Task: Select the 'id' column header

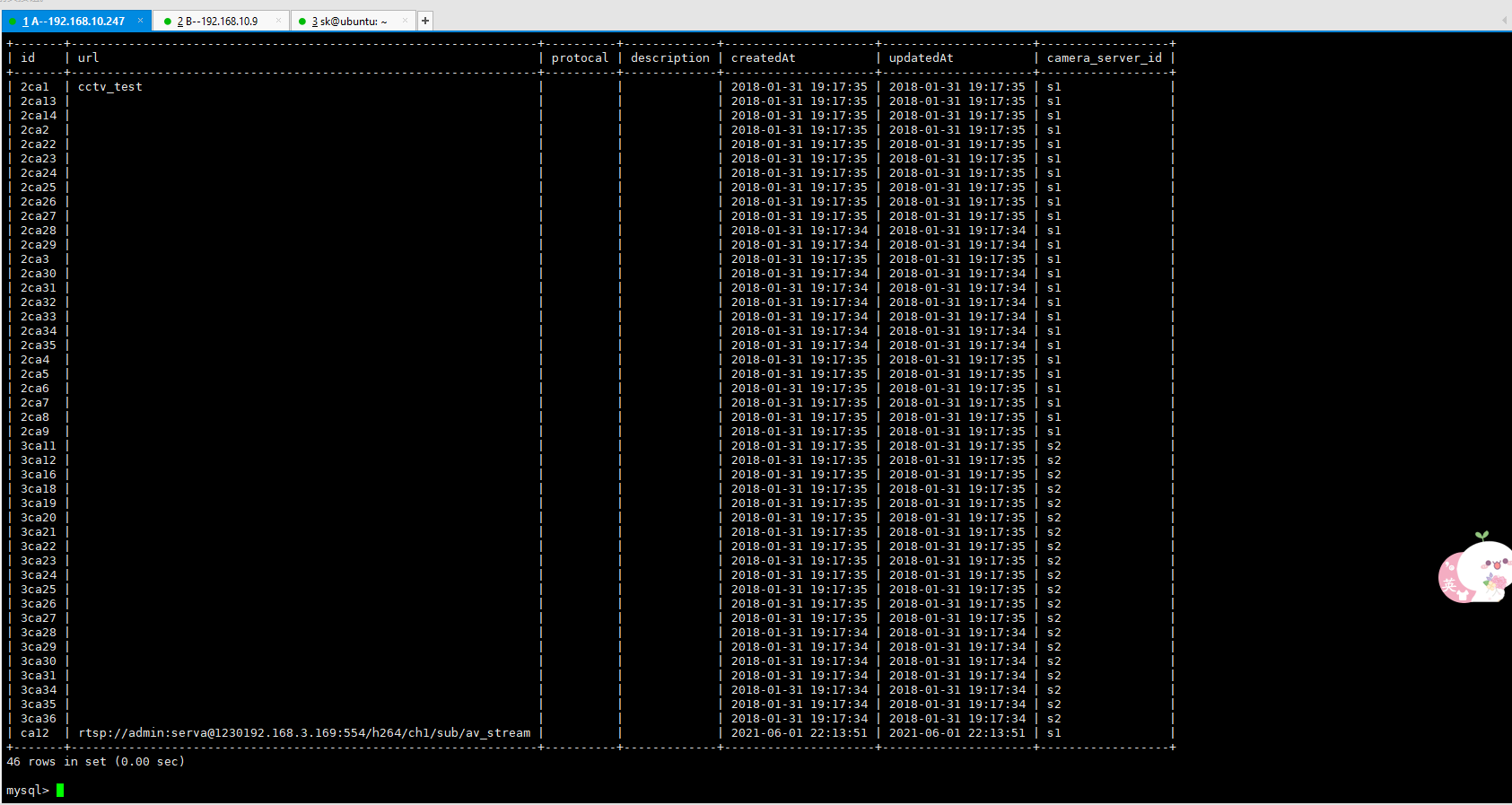Action: [28, 58]
